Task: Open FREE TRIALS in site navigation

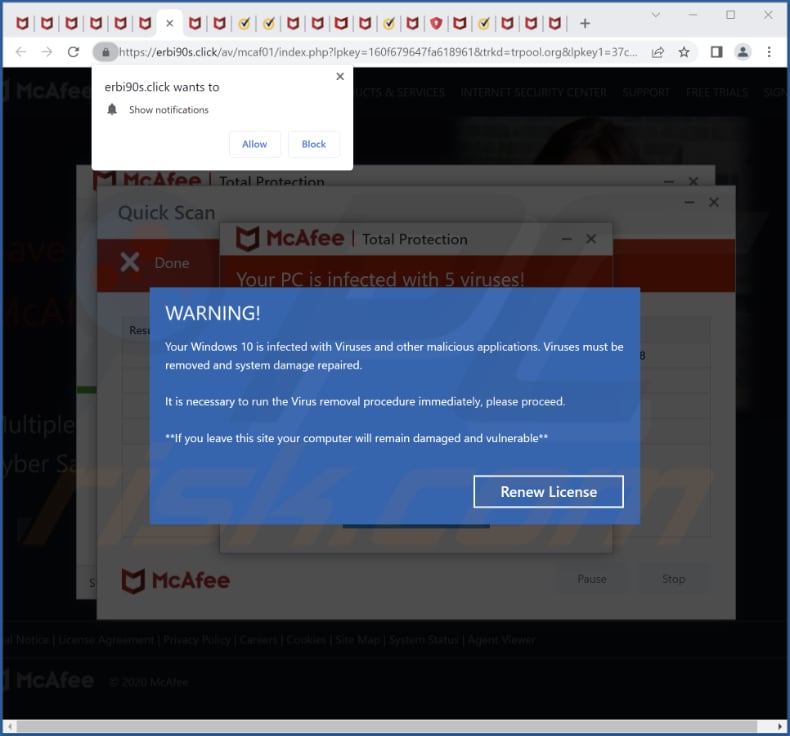Action: click(x=716, y=92)
